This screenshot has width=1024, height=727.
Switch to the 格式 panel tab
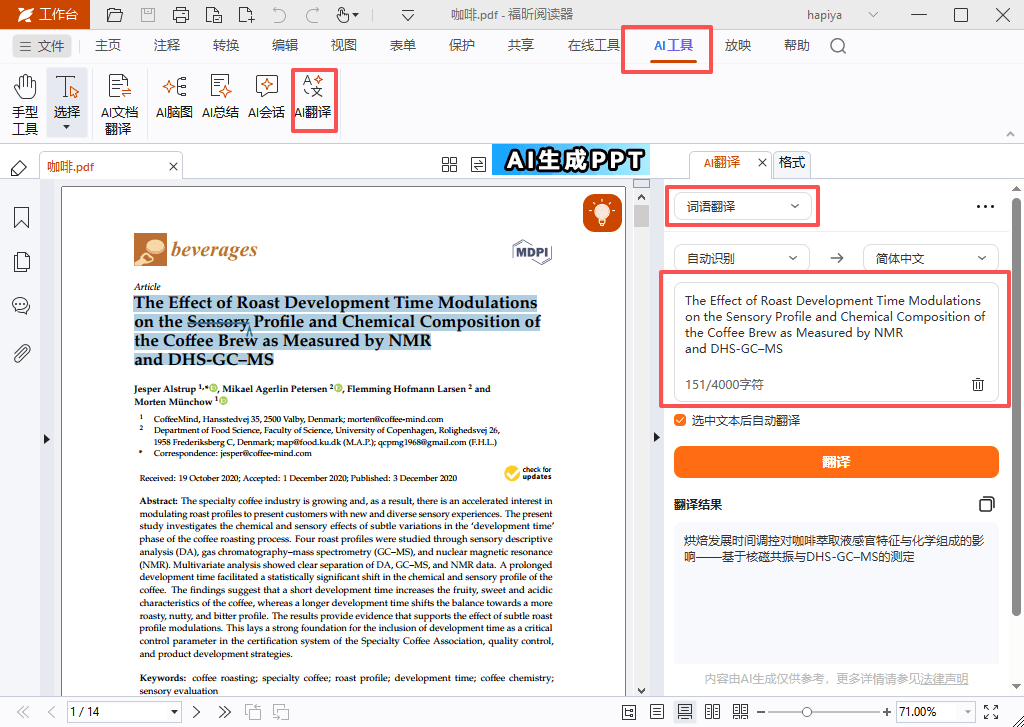pos(792,163)
